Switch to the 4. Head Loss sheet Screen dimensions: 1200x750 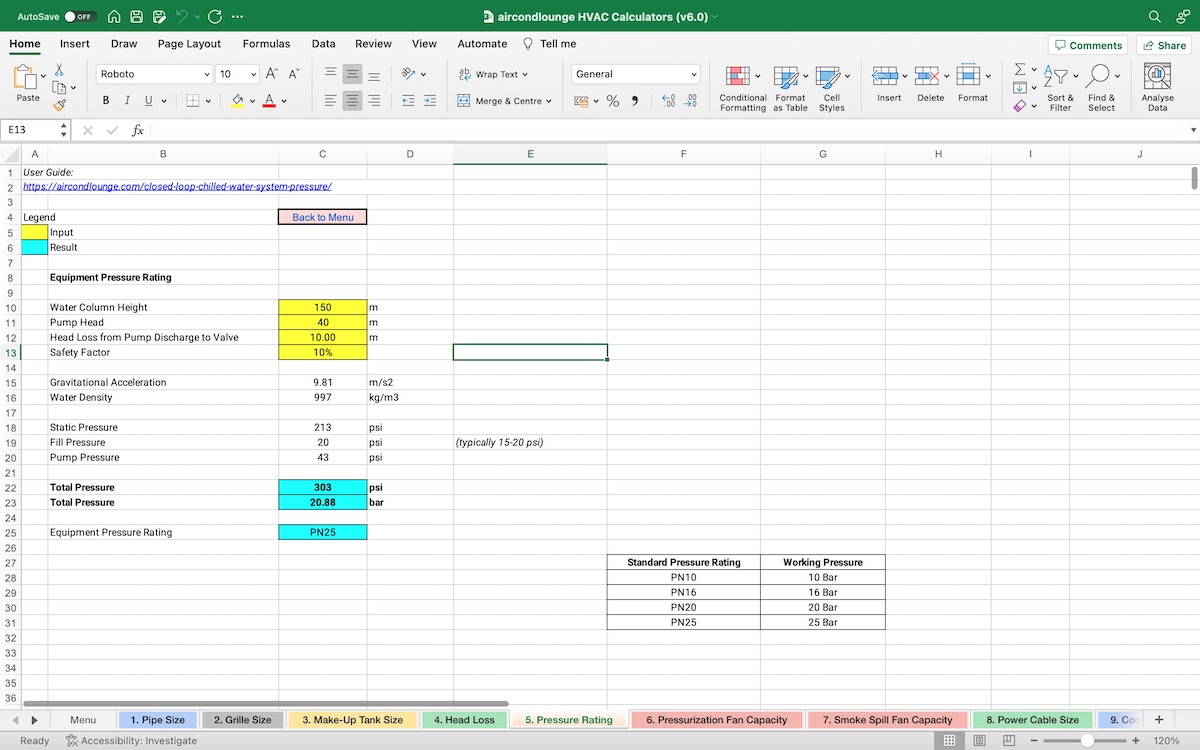[x=464, y=720]
